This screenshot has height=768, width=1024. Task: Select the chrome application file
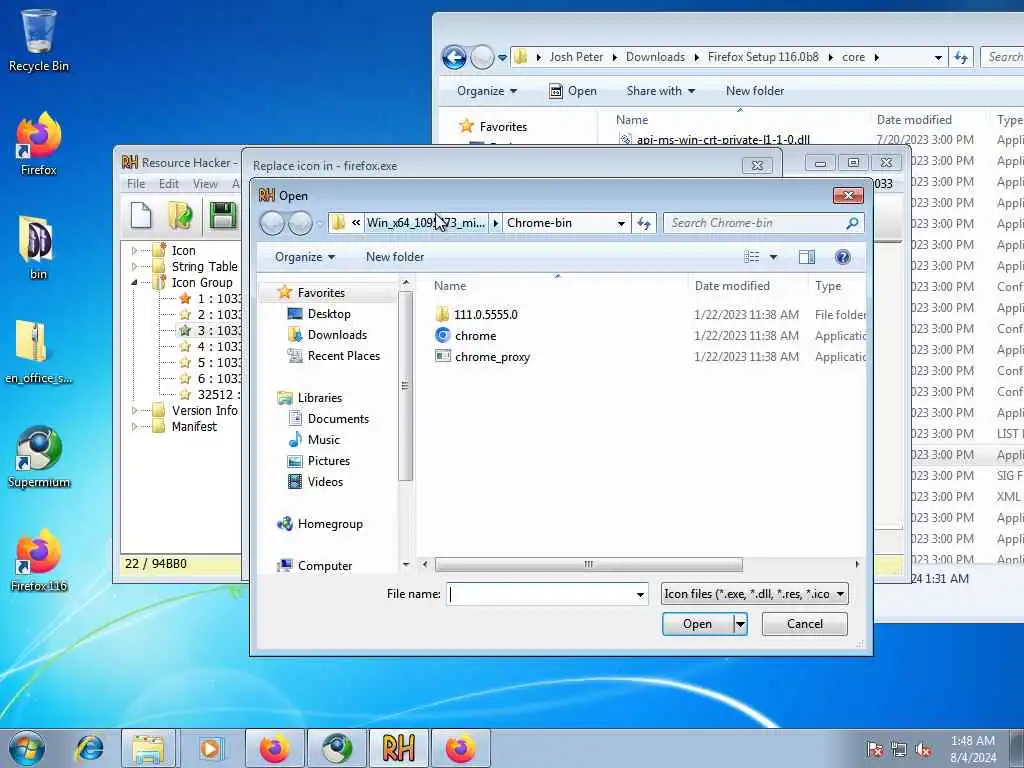(x=475, y=336)
